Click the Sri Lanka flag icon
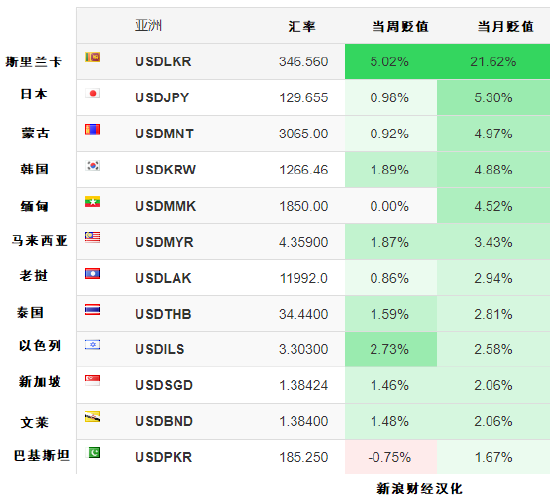This screenshot has width=550, height=501. [x=93, y=57]
